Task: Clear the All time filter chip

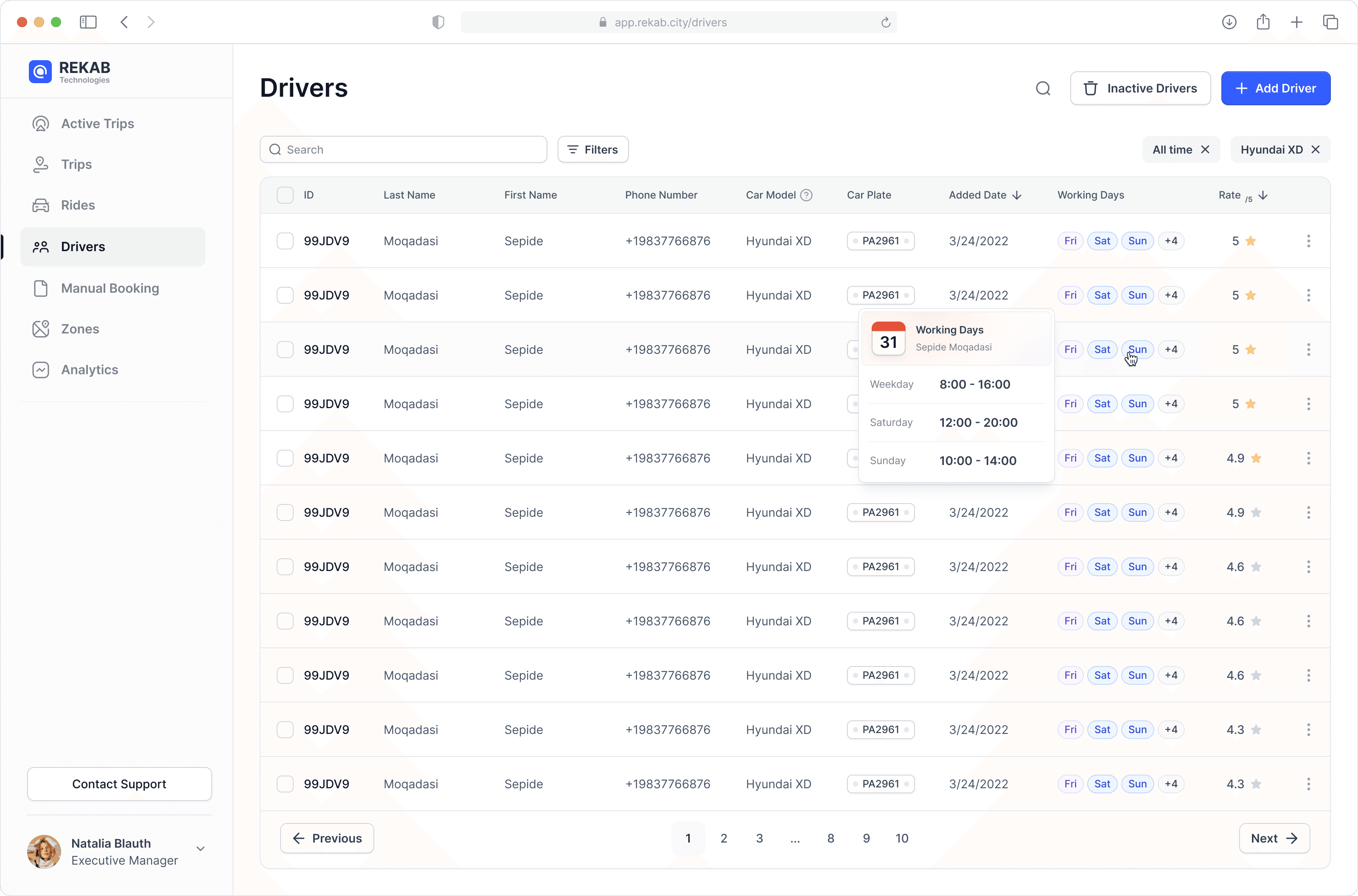Action: [x=1205, y=149]
